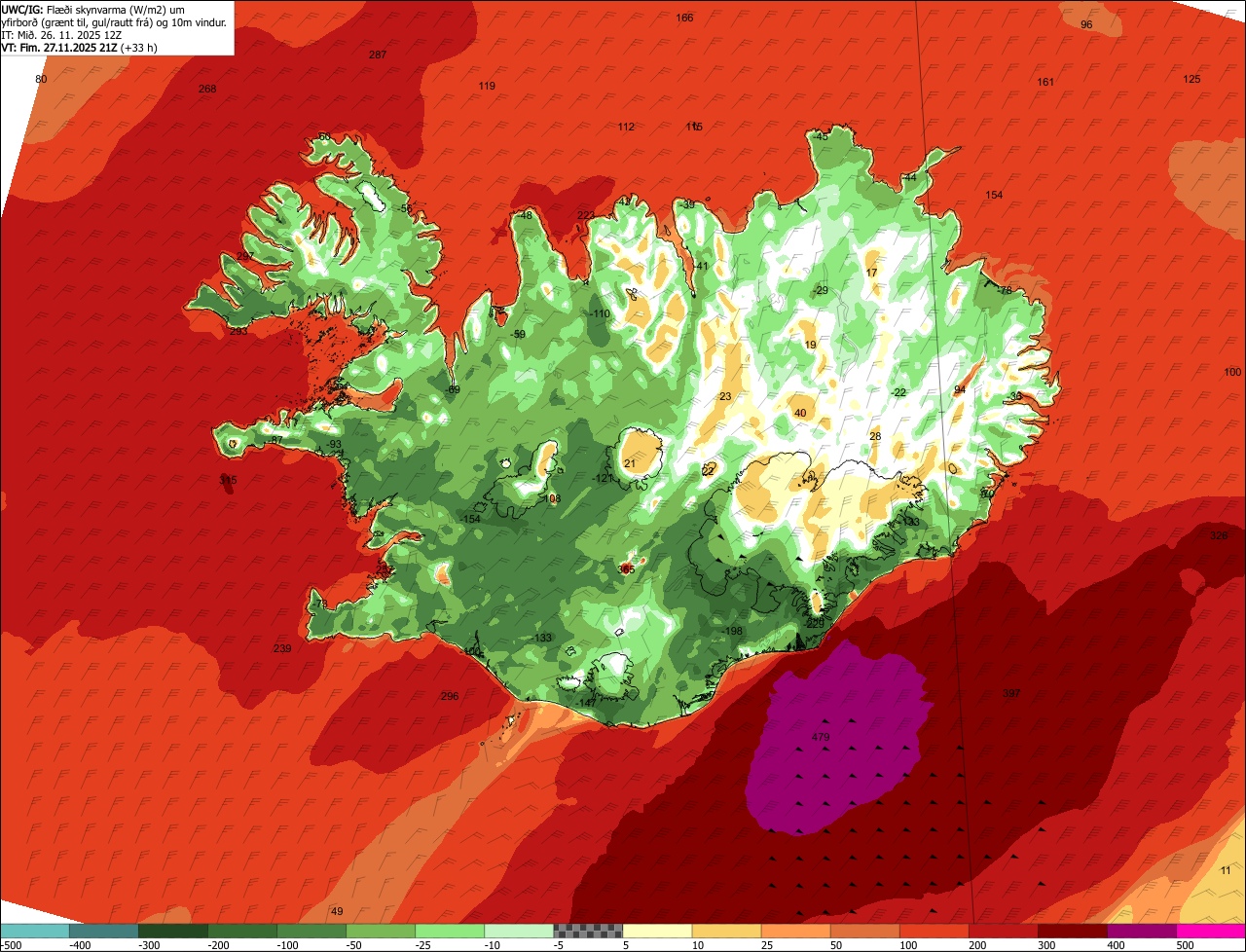Click the magenta legend swatch above 500
This screenshot has height=952, width=1246.
[1211, 931]
